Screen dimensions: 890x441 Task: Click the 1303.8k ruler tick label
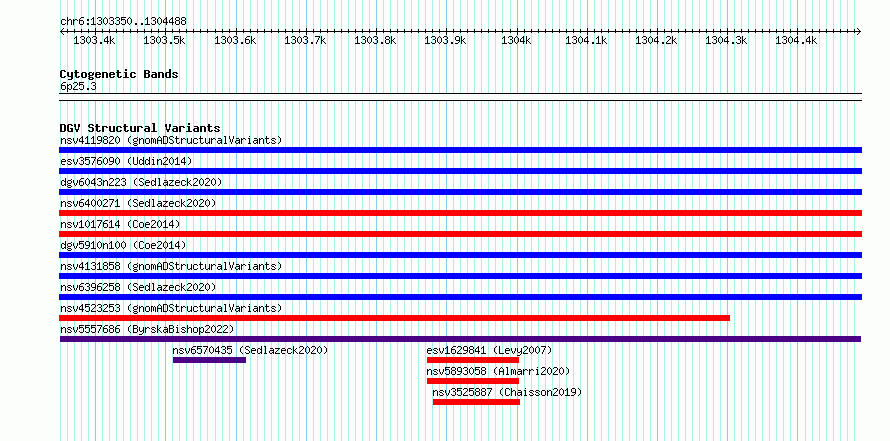coord(375,40)
